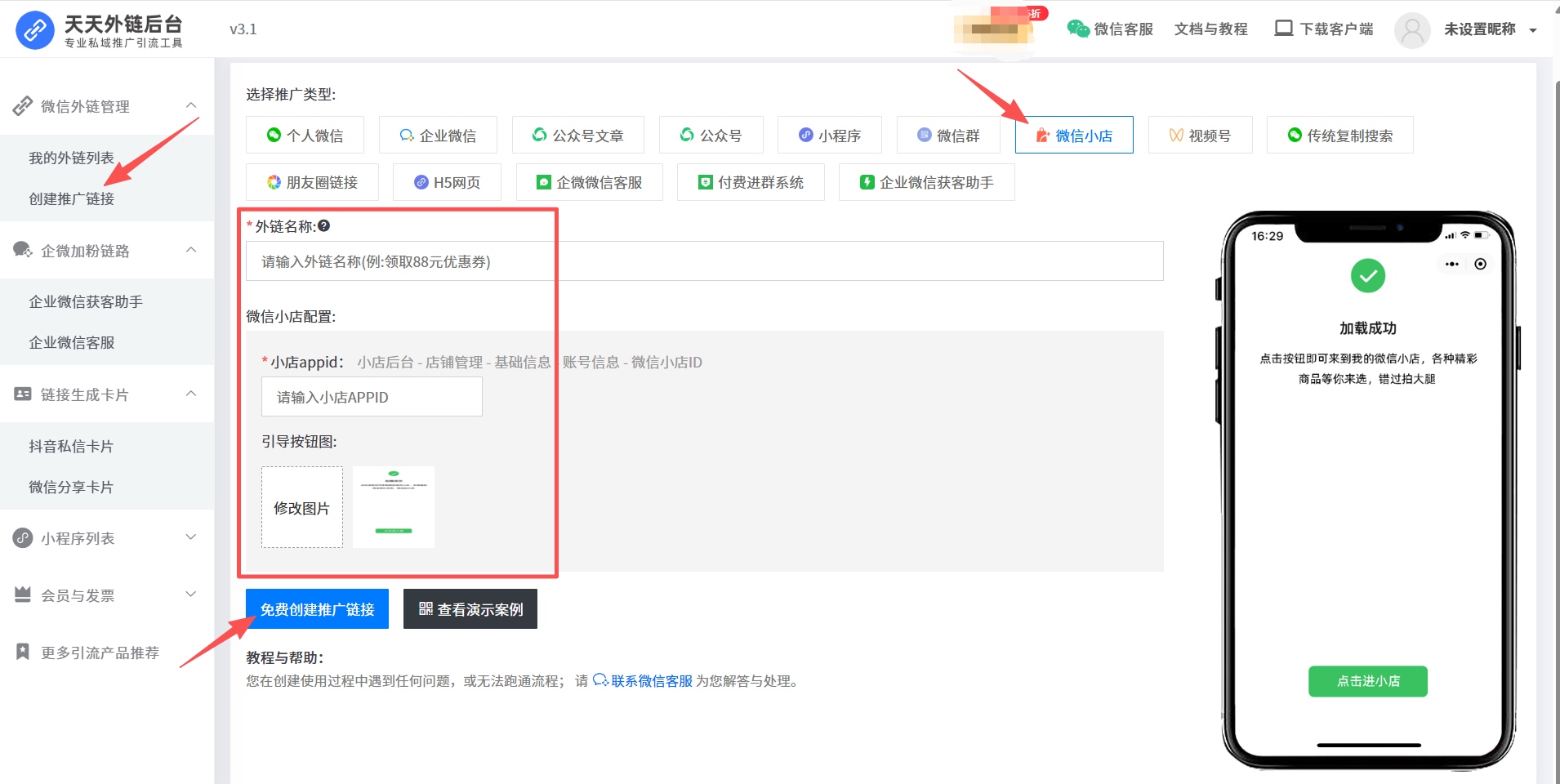
Task: Tap the phone preview's three-dot menu icon
Action: [1451, 264]
